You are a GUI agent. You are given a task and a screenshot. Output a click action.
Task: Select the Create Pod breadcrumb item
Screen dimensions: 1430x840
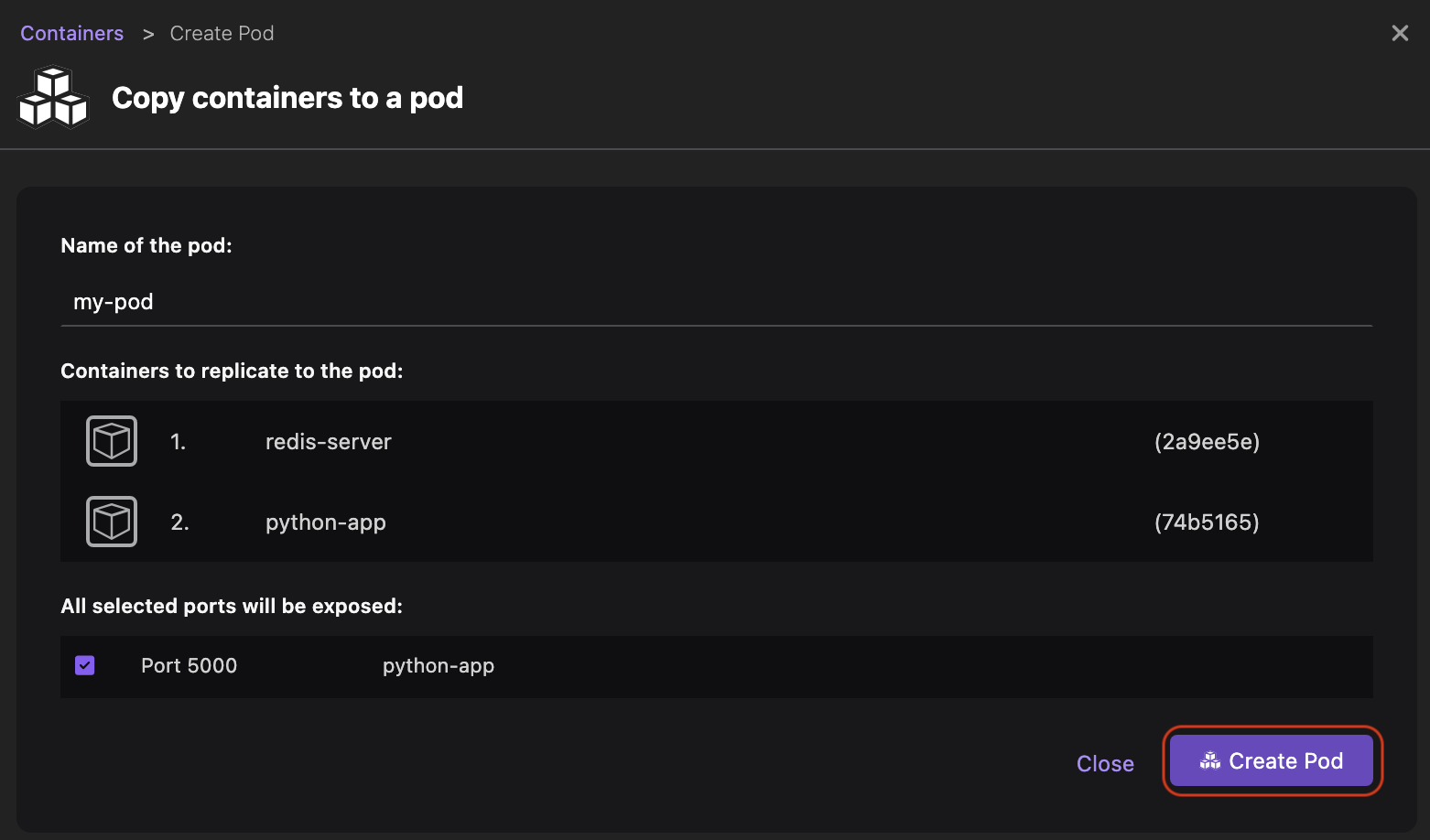point(221,33)
